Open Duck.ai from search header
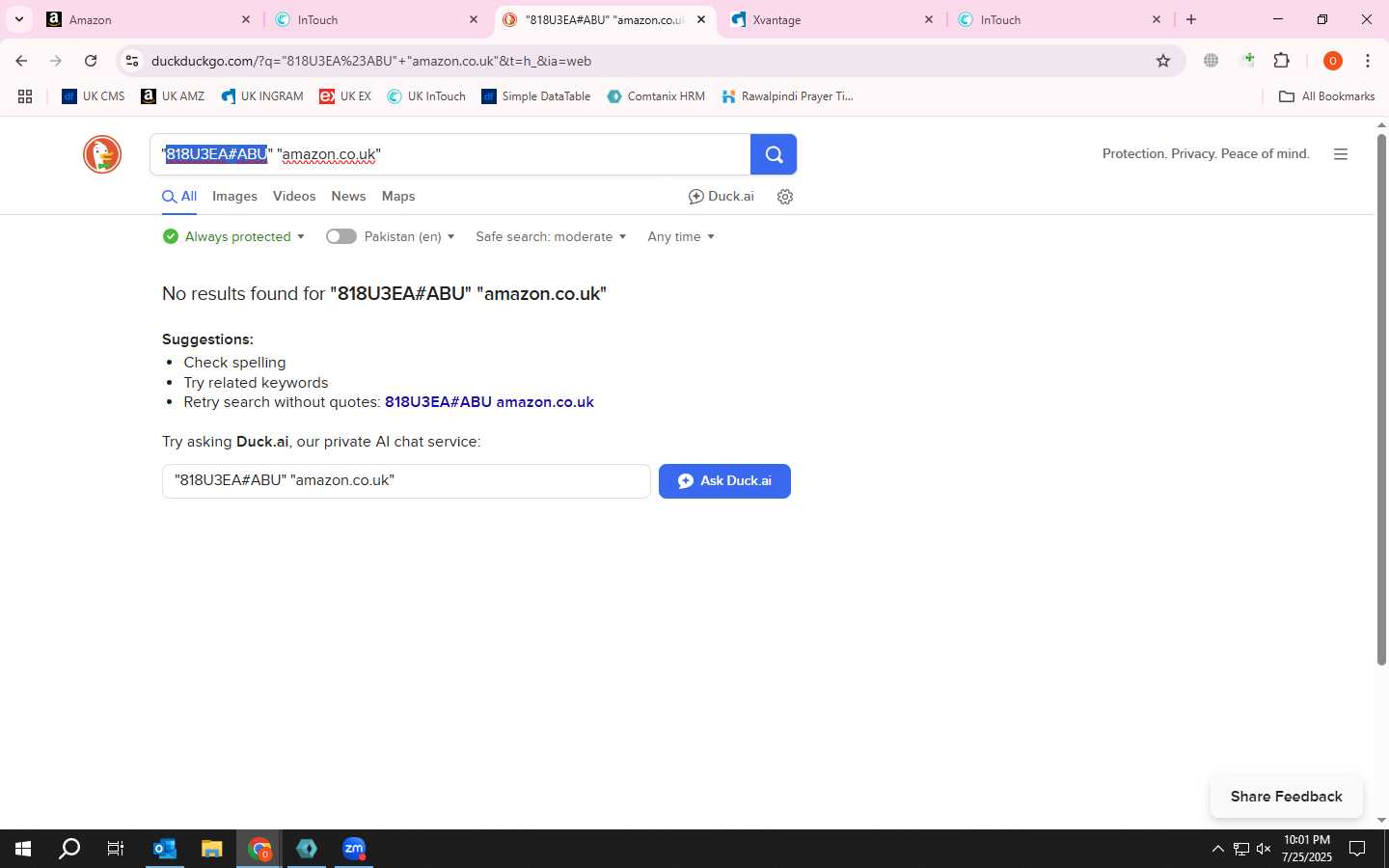This screenshot has width=1389, height=868. click(x=722, y=197)
